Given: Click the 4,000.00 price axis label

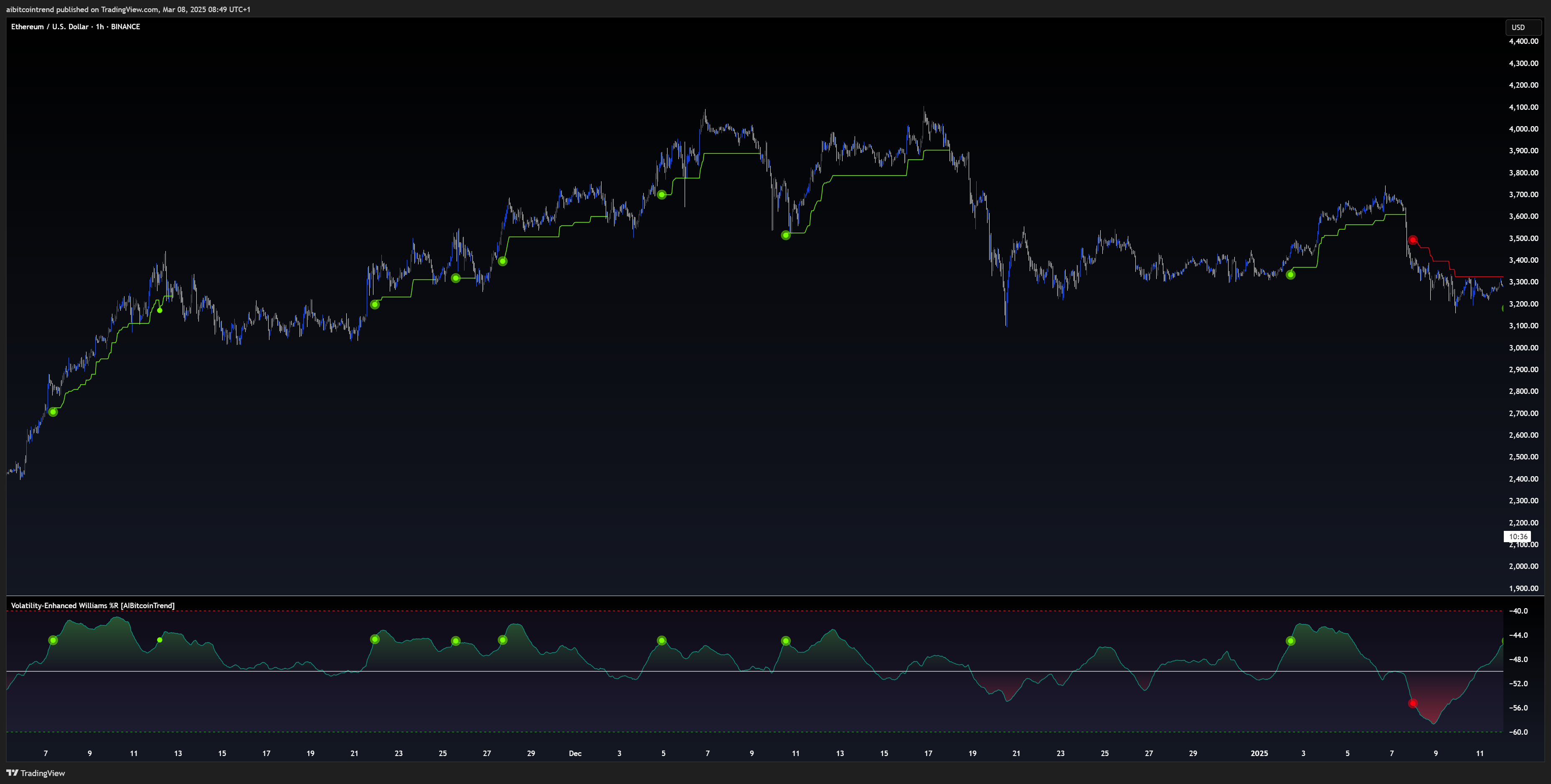Looking at the screenshot, I should pos(1523,129).
